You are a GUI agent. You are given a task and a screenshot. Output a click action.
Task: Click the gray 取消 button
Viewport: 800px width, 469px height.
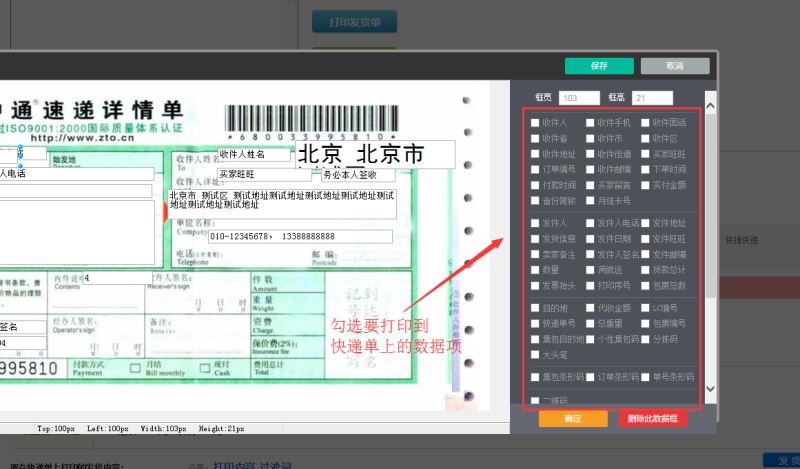coord(675,66)
